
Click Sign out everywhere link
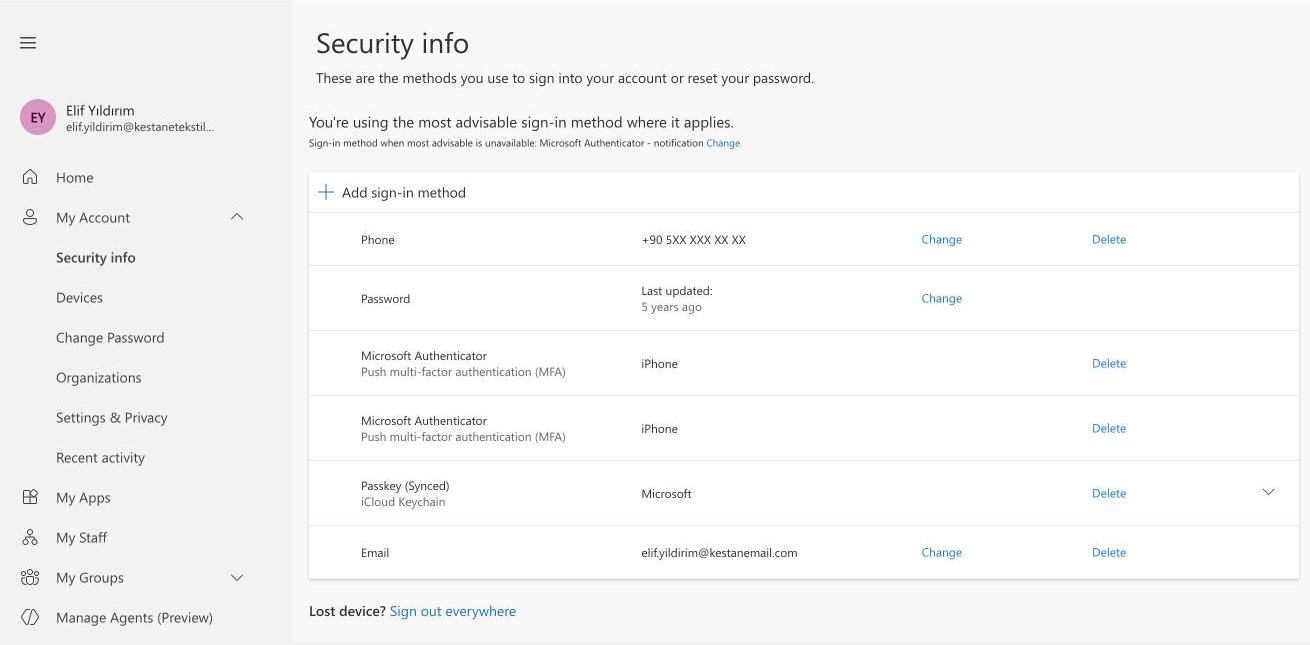point(453,611)
